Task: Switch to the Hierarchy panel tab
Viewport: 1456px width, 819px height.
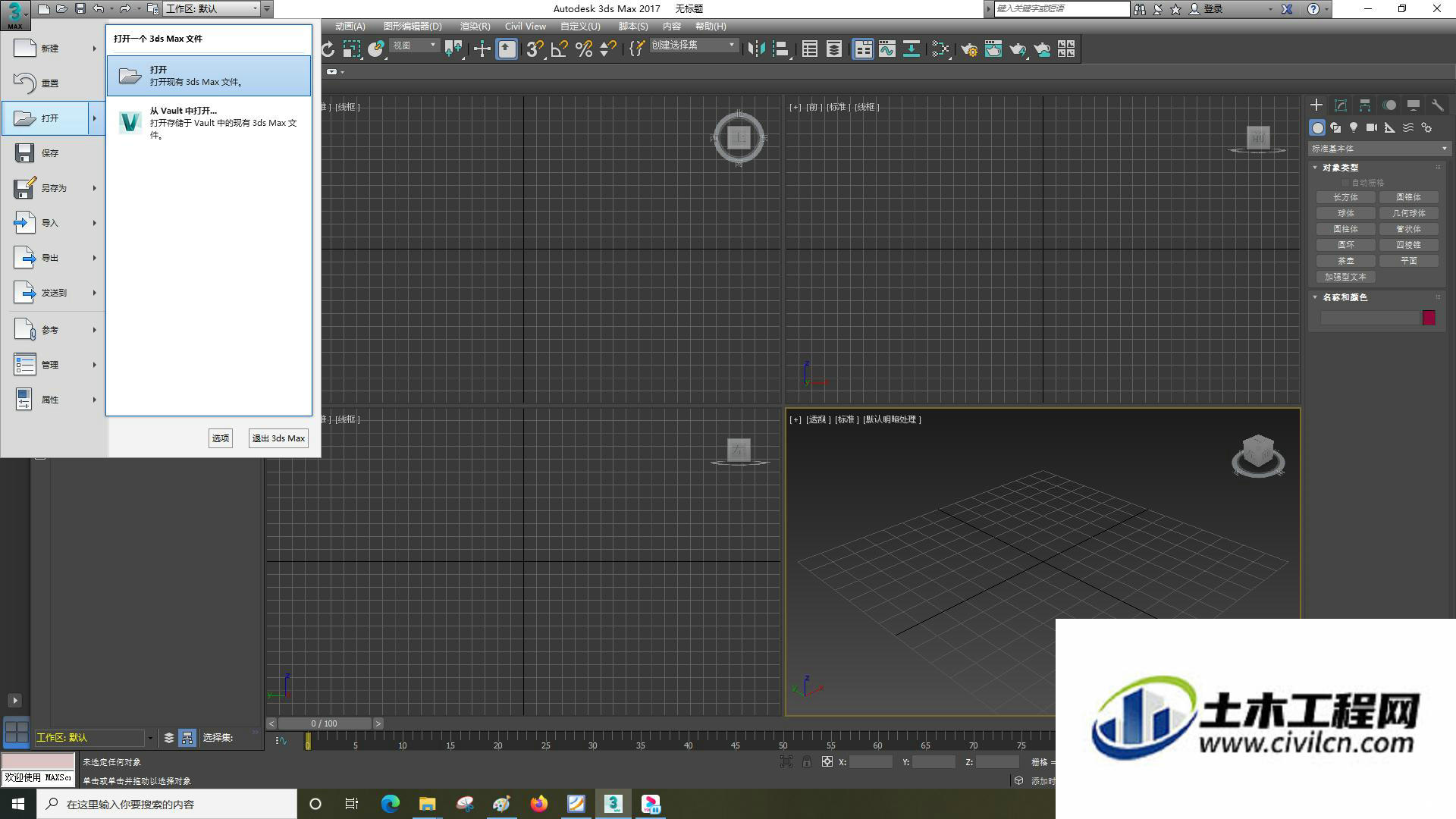Action: click(1365, 105)
